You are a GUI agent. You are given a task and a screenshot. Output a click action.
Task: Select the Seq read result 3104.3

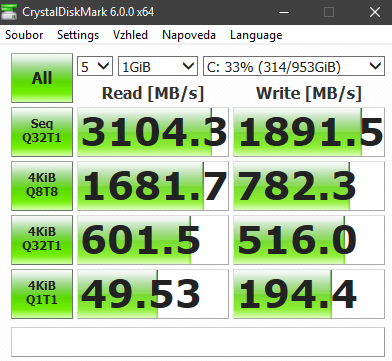click(x=153, y=132)
